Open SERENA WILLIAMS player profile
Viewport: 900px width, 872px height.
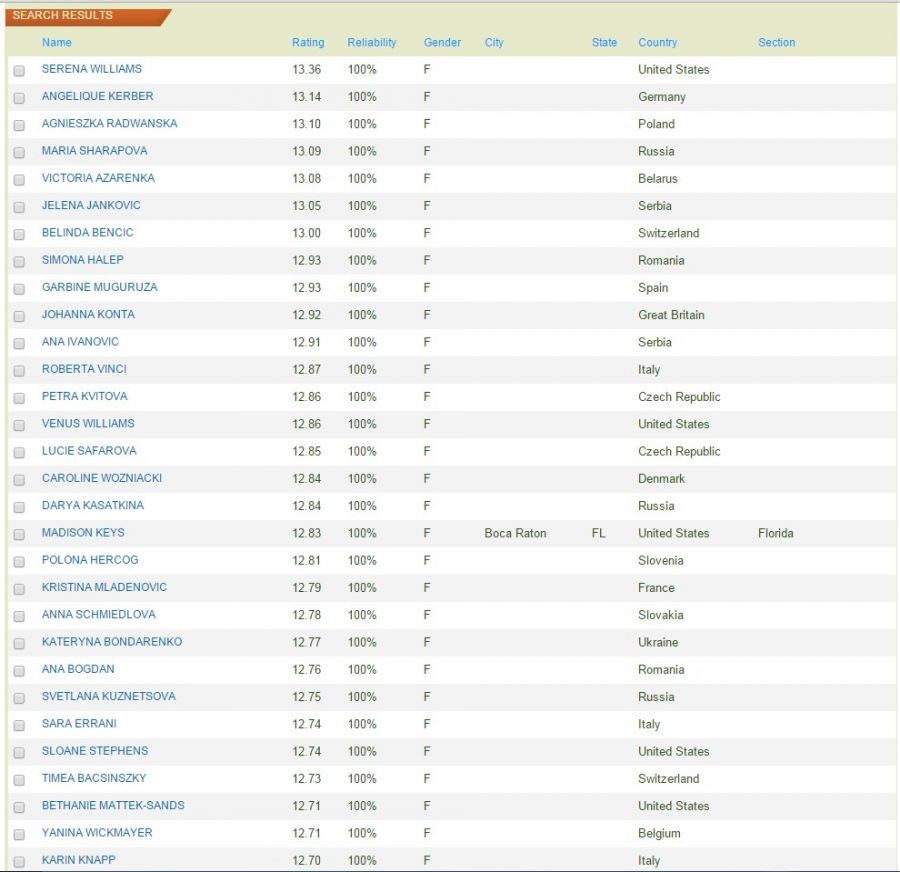pos(91,69)
